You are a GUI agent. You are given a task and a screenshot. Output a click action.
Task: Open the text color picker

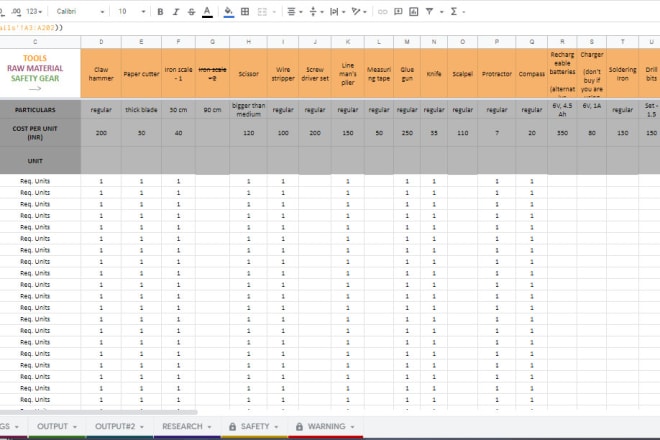click(207, 12)
